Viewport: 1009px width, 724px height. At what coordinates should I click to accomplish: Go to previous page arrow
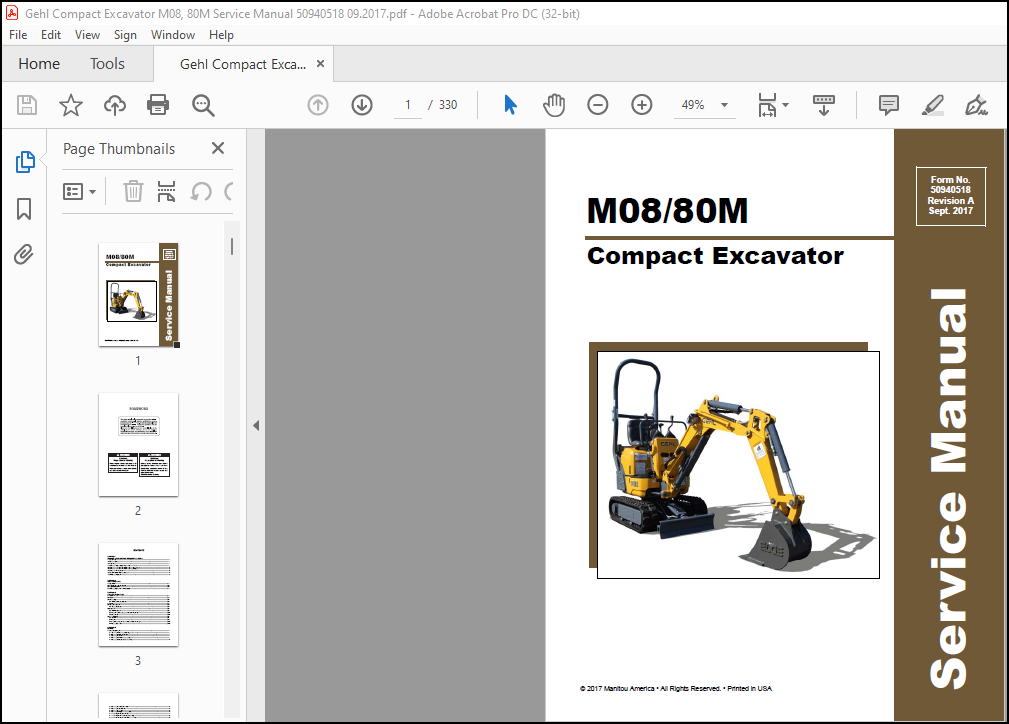pos(318,104)
